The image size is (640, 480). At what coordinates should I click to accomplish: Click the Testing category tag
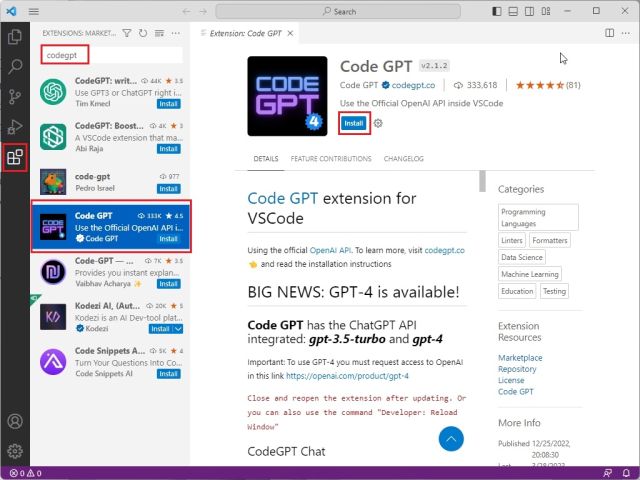pos(554,291)
